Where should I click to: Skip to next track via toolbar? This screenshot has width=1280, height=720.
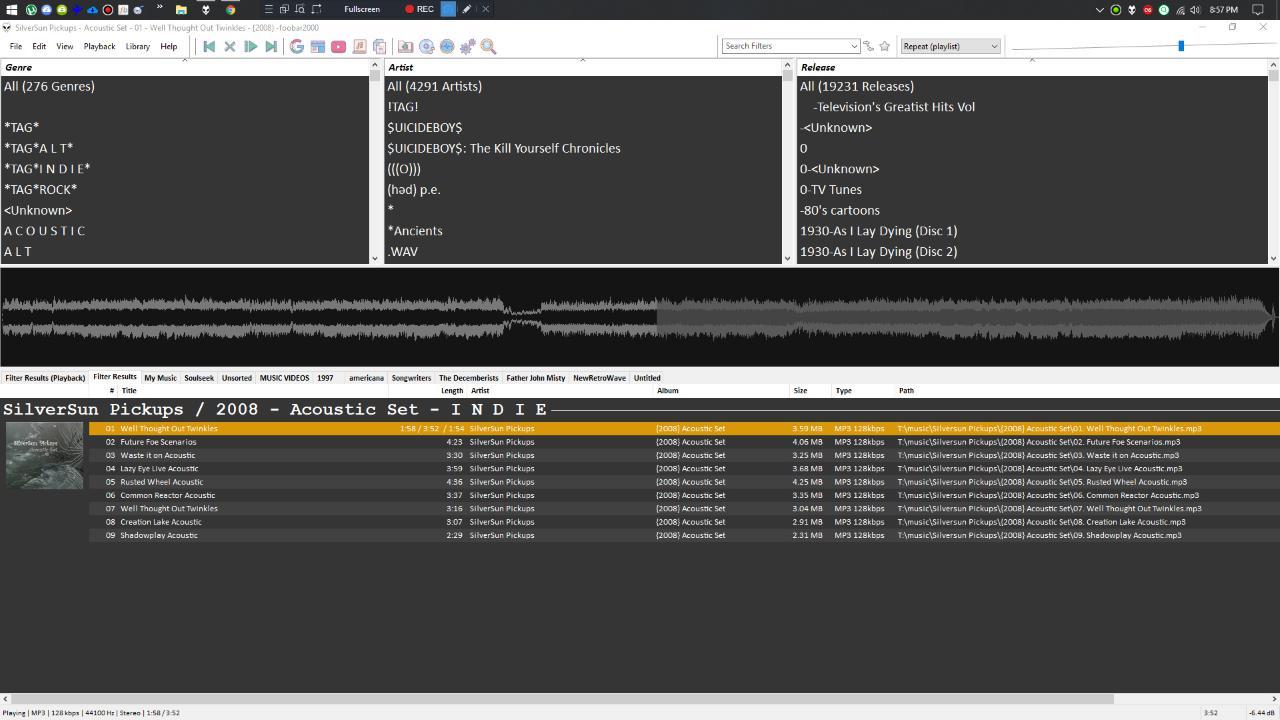271,46
